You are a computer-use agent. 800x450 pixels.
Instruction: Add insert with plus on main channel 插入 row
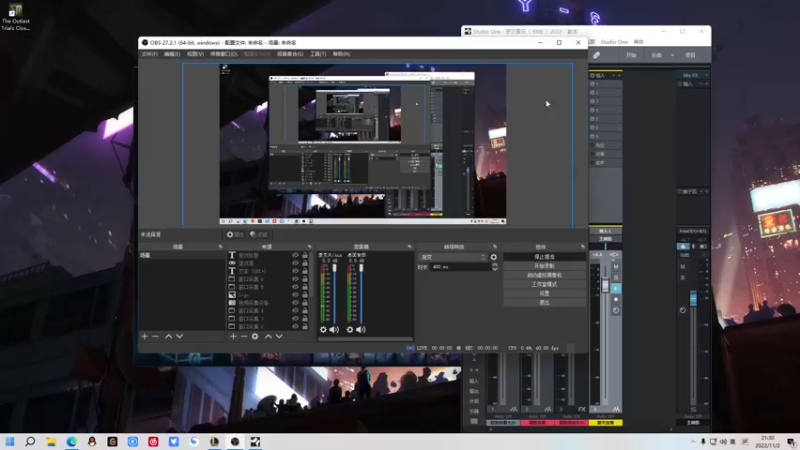coord(707,84)
